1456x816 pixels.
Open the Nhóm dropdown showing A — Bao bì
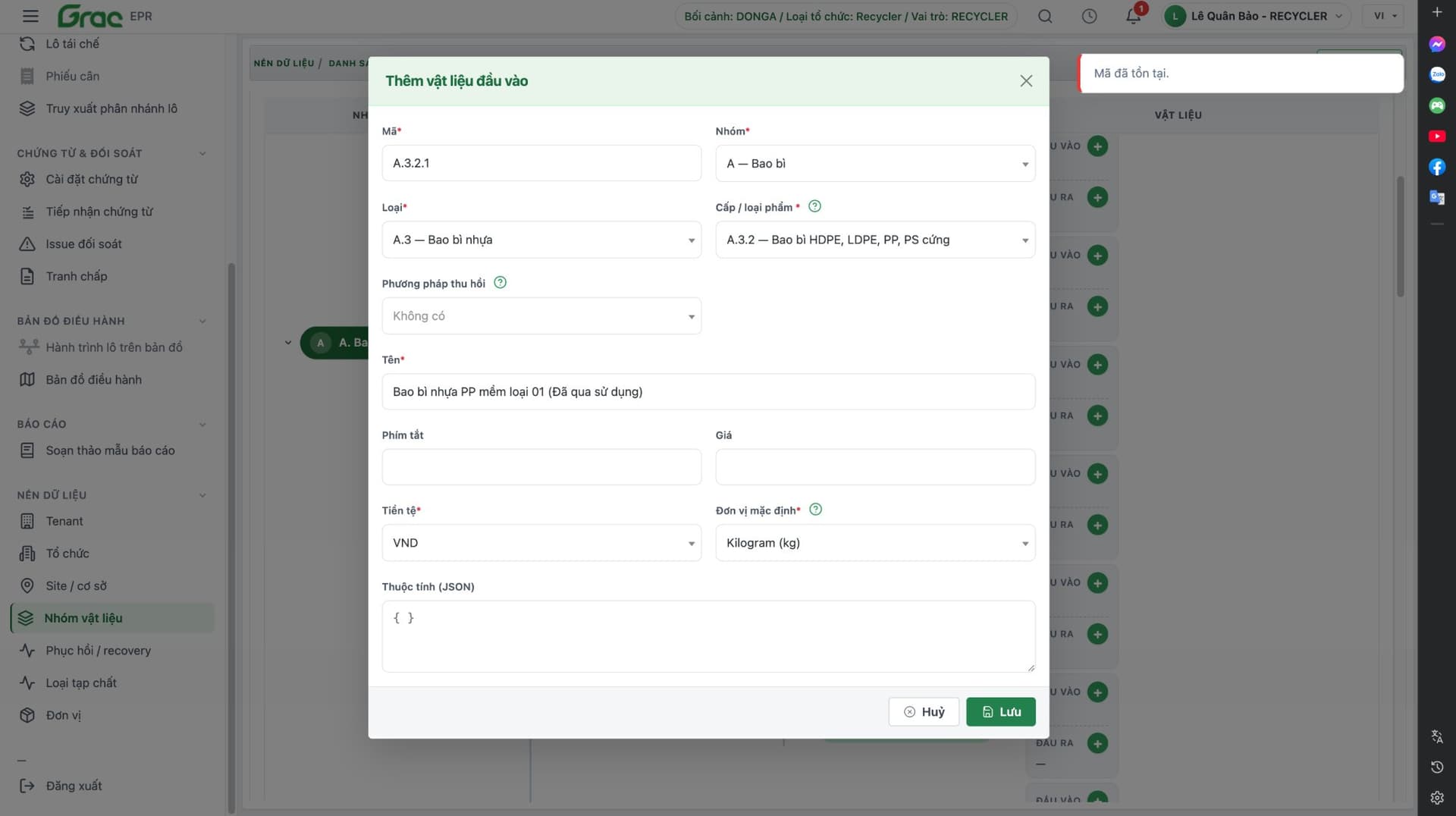click(x=875, y=163)
